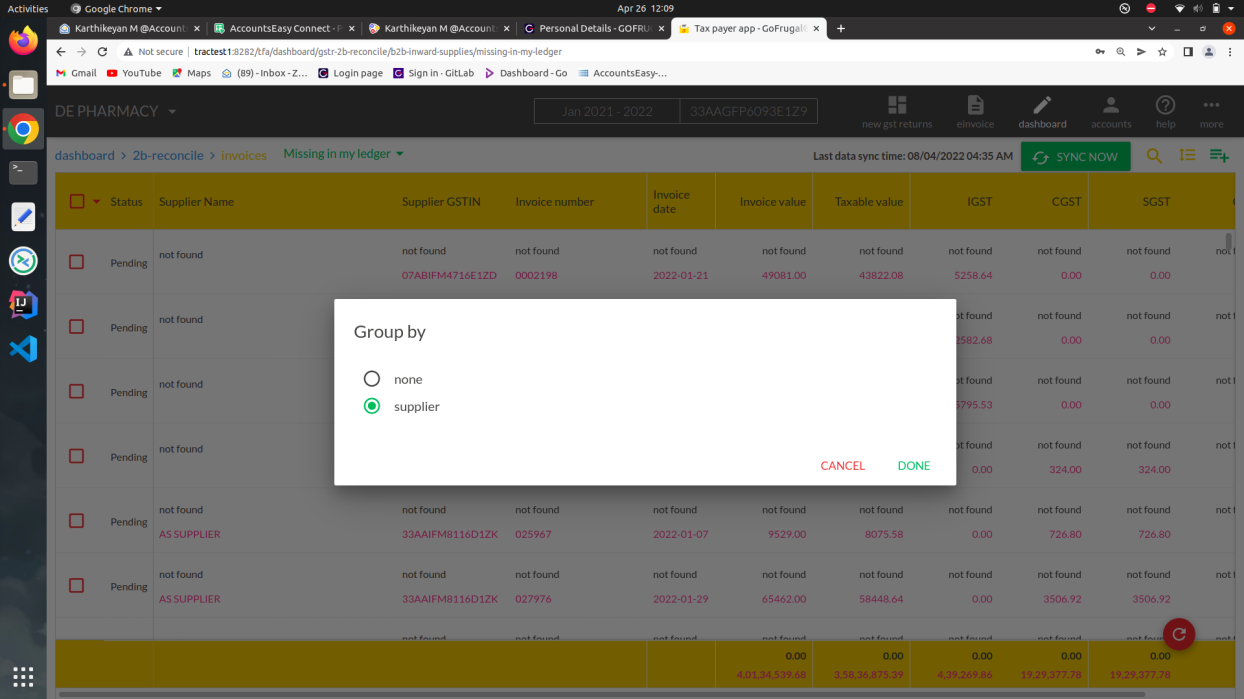Click the invoices breadcrumb link

coord(244,155)
